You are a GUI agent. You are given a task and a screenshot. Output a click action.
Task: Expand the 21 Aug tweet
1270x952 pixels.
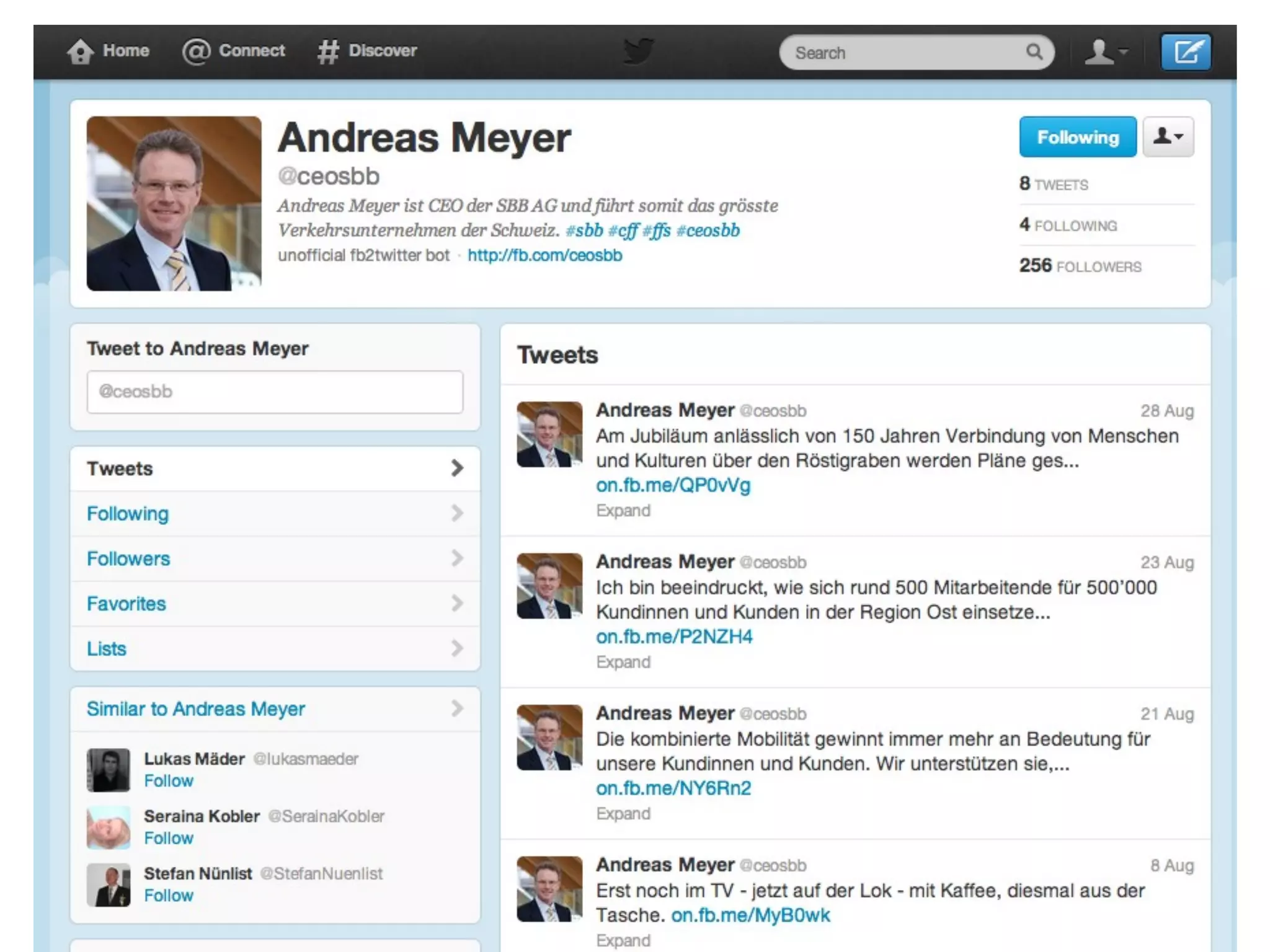pos(623,814)
